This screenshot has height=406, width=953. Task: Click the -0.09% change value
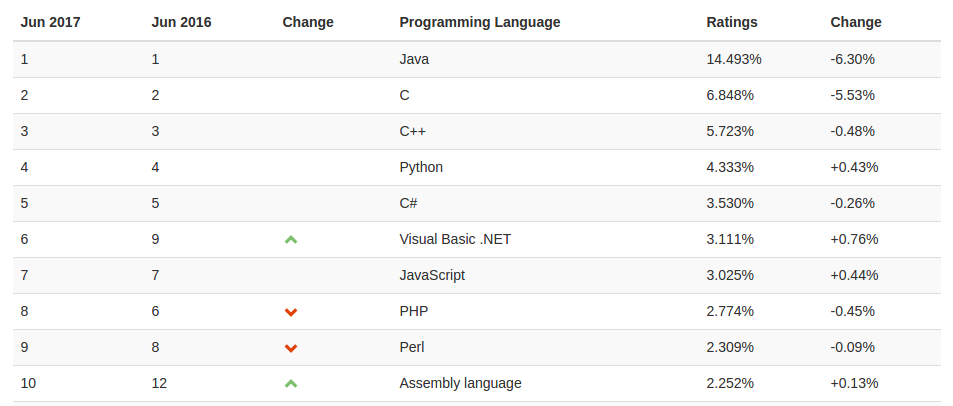point(853,347)
